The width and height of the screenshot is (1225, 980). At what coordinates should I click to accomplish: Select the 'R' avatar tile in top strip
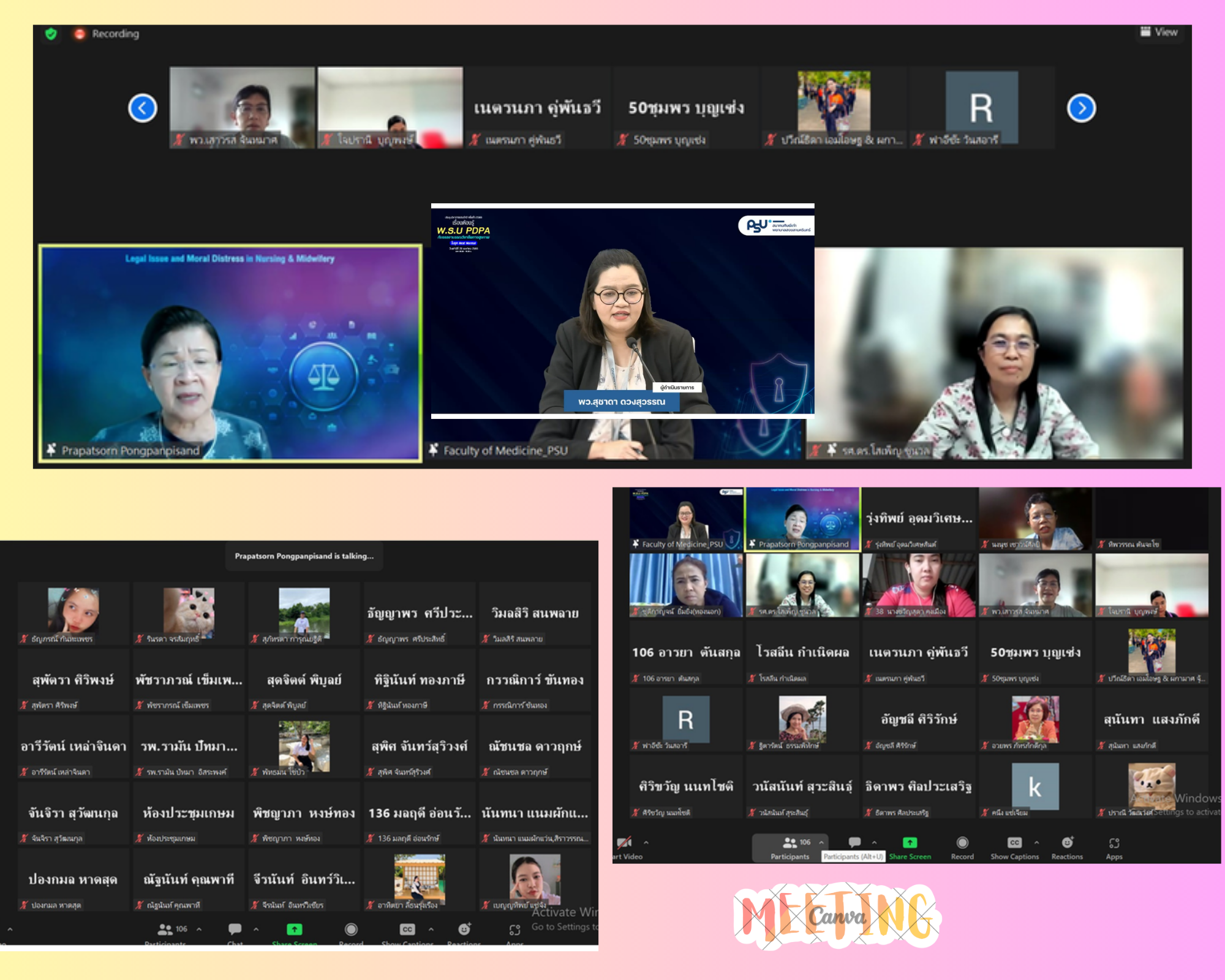(x=981, y=108)
